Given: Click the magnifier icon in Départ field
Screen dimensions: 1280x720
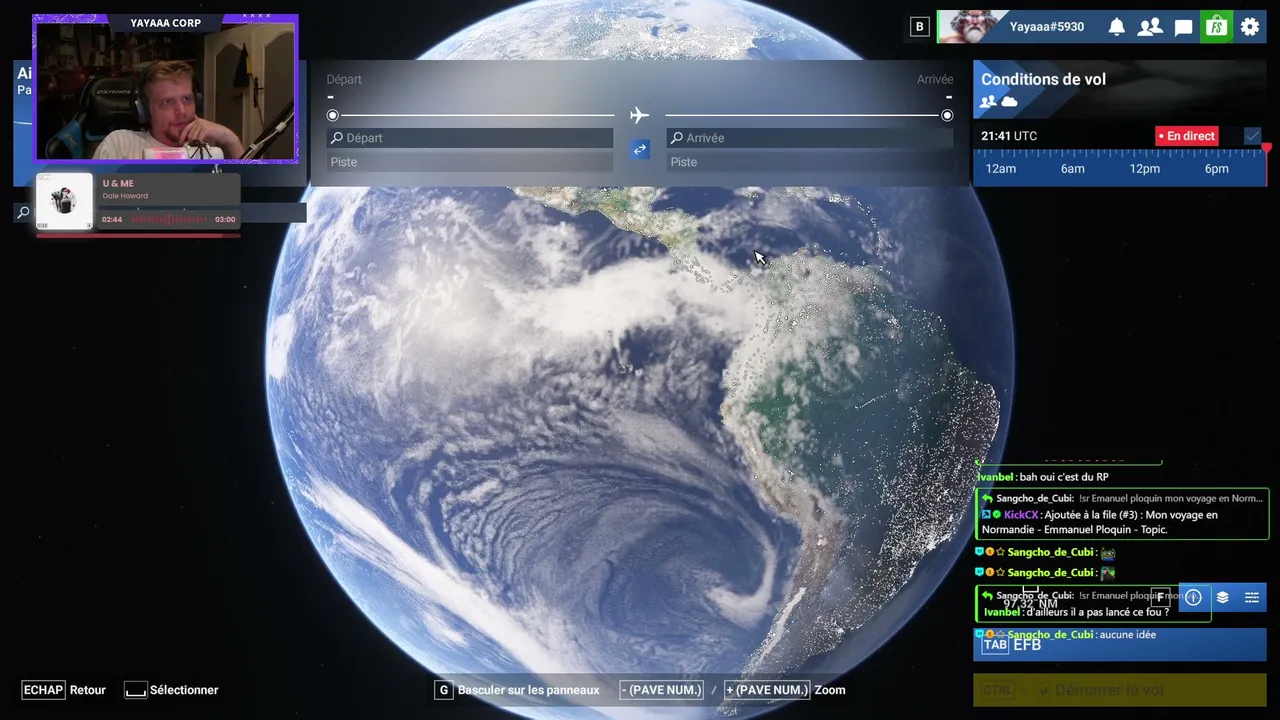Looking at the screenshot, I should click(x=337, y=138).
